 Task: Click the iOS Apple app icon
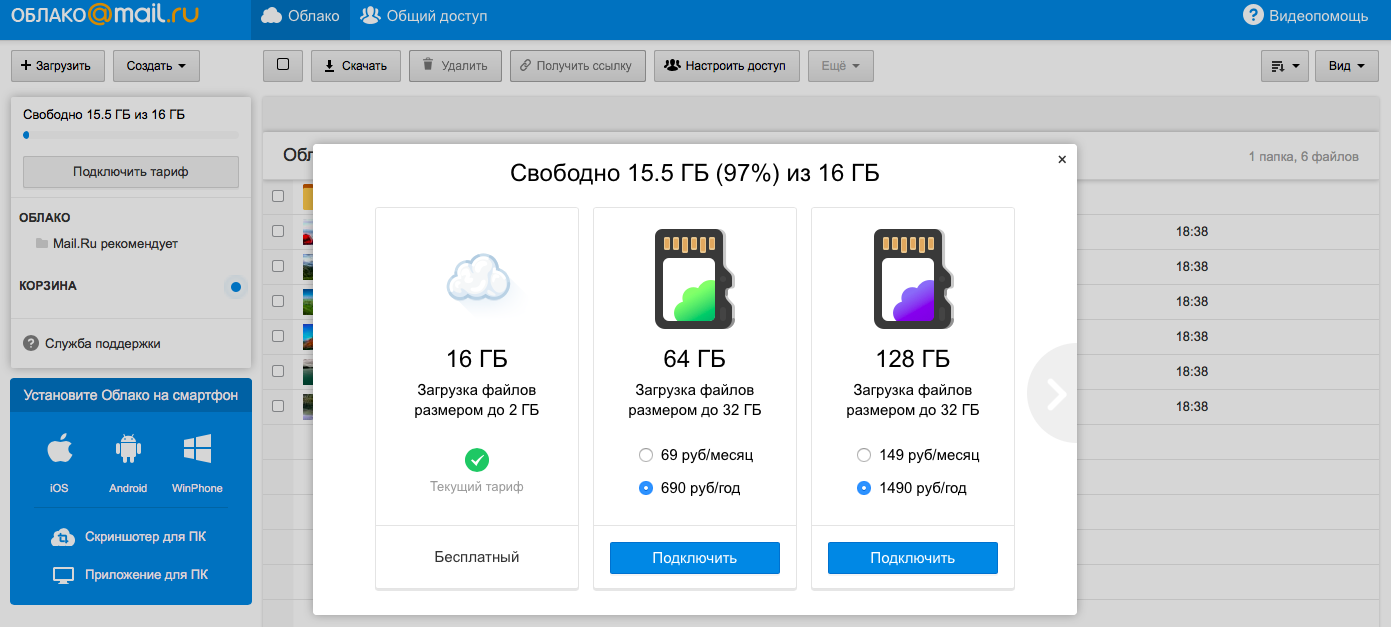59,450
